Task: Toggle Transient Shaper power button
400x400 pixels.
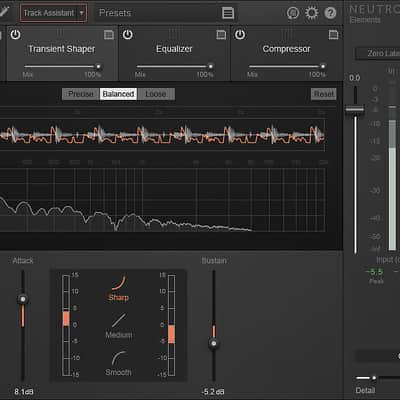Action: click(15, 34)
